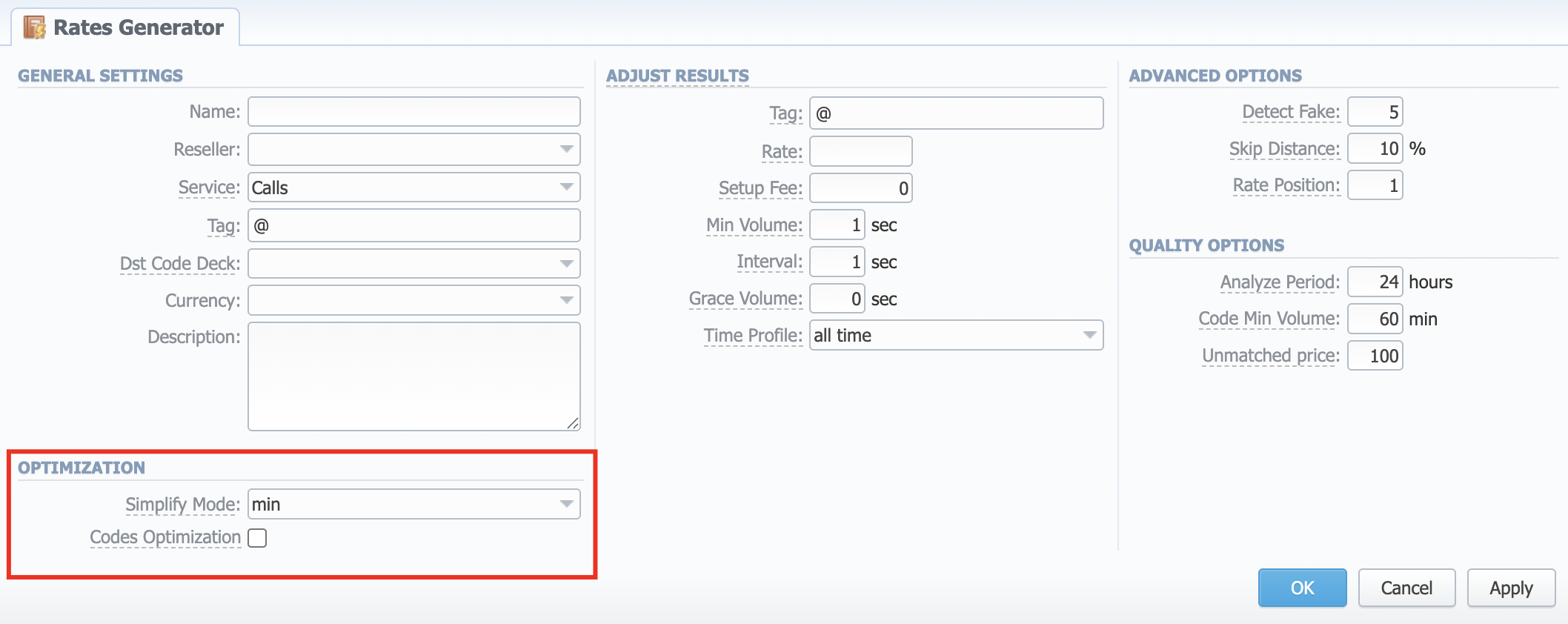
Task: Click the Description resize grip
Action: point(573,423)
